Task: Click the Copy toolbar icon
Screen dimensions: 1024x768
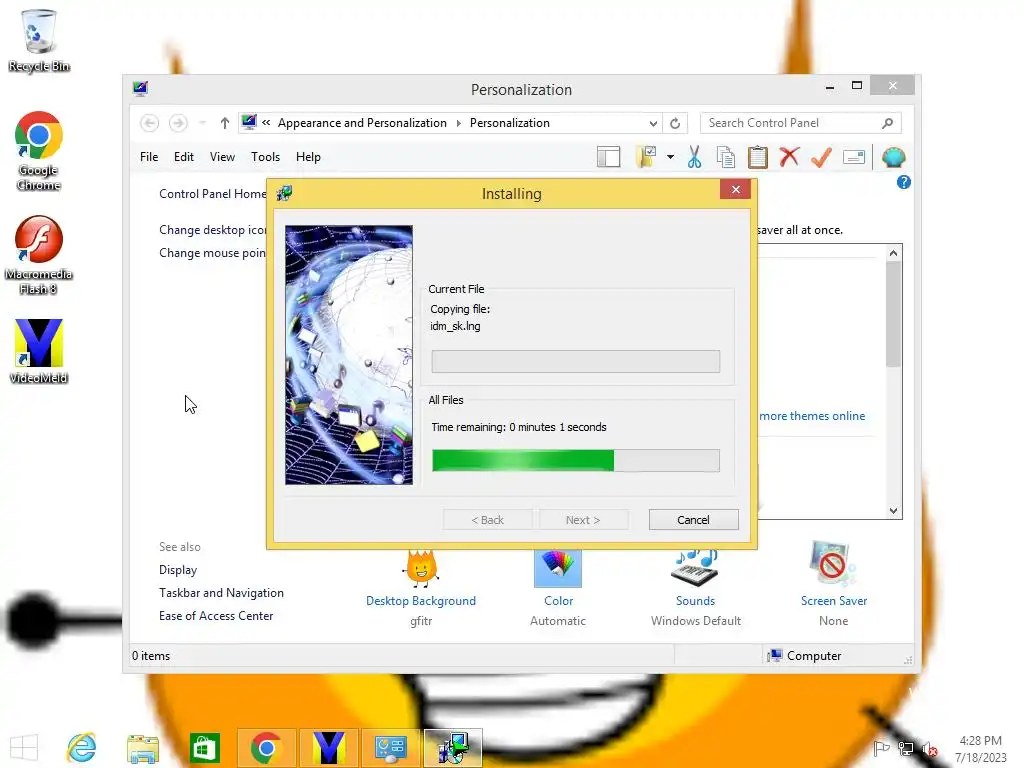Action: click(x=726, y=157)
